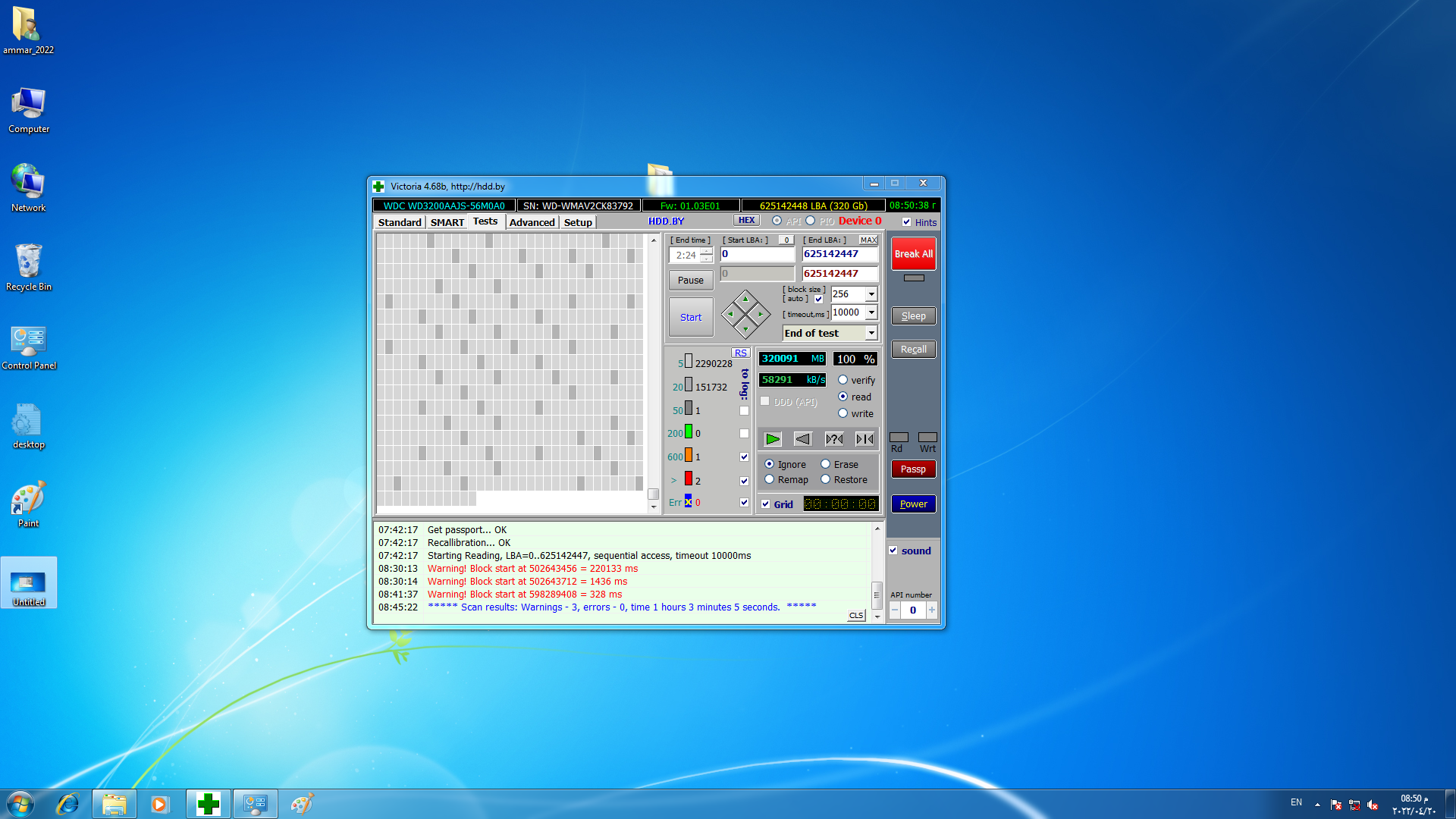Click the red Break All button
The height and width of the screenshot is (819, 1456).
click(x=914, y=254)
